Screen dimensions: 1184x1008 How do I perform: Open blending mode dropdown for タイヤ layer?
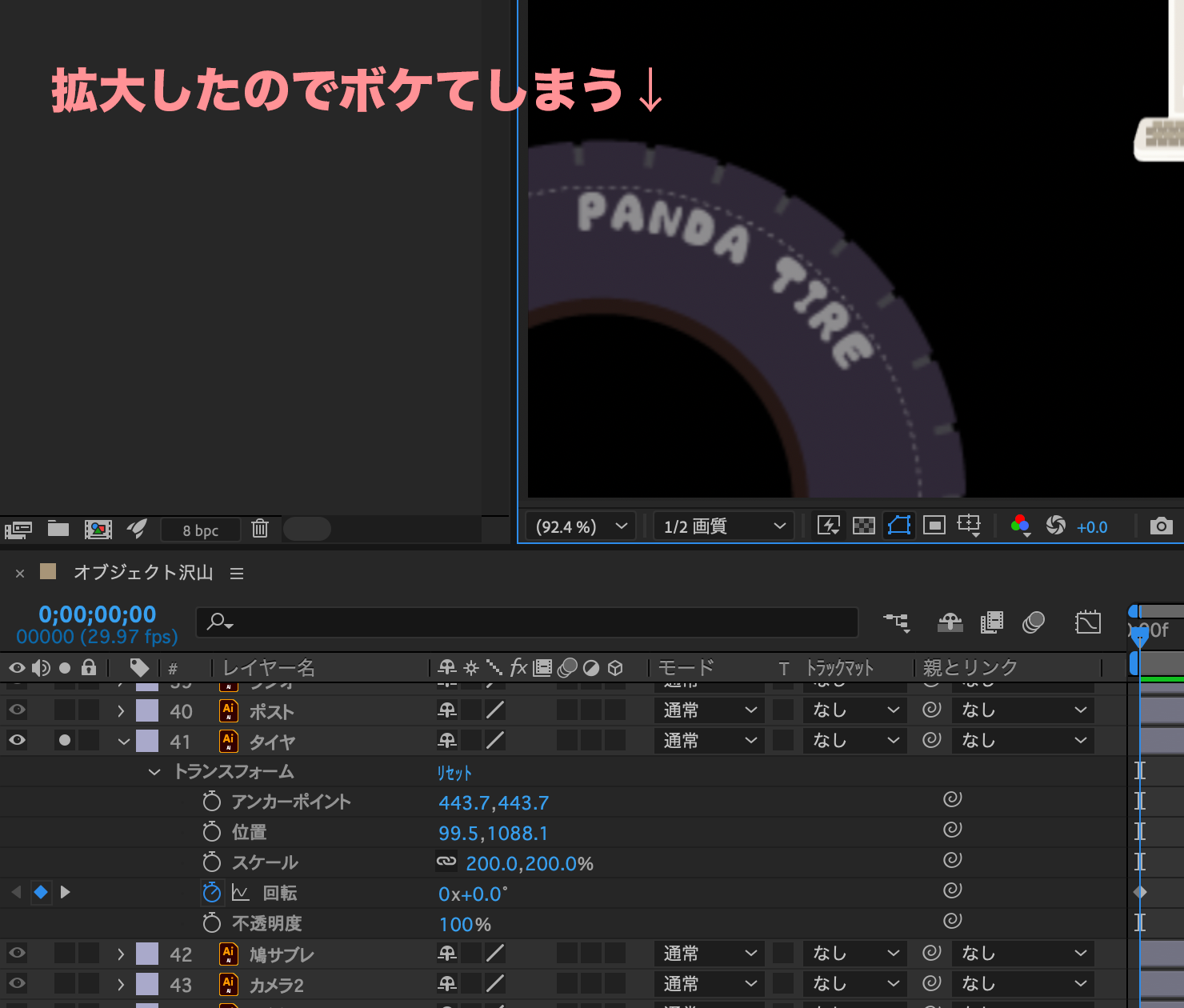click(x=709, y=741)
